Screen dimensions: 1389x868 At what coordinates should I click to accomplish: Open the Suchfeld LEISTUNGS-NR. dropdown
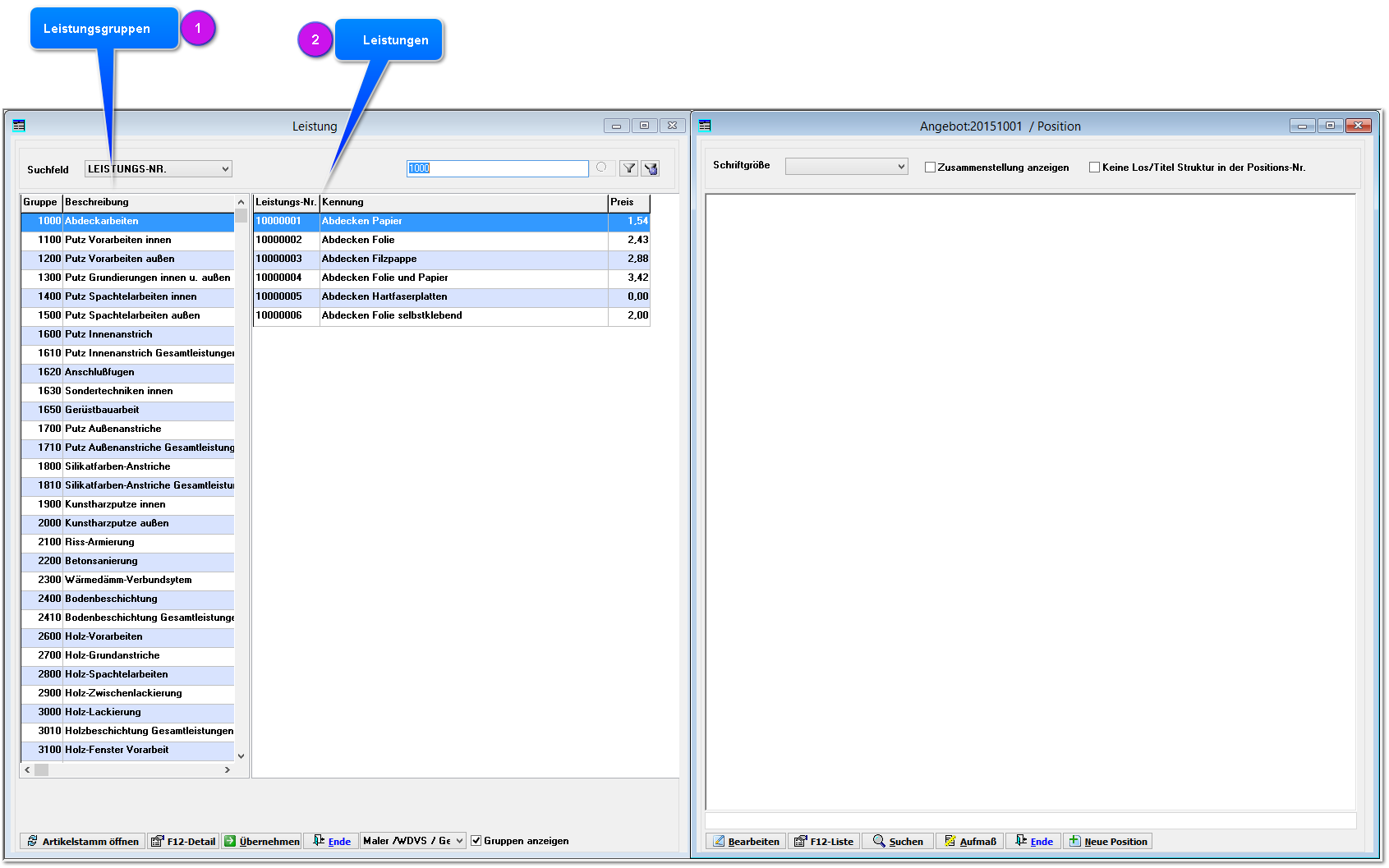coord(159,169)
